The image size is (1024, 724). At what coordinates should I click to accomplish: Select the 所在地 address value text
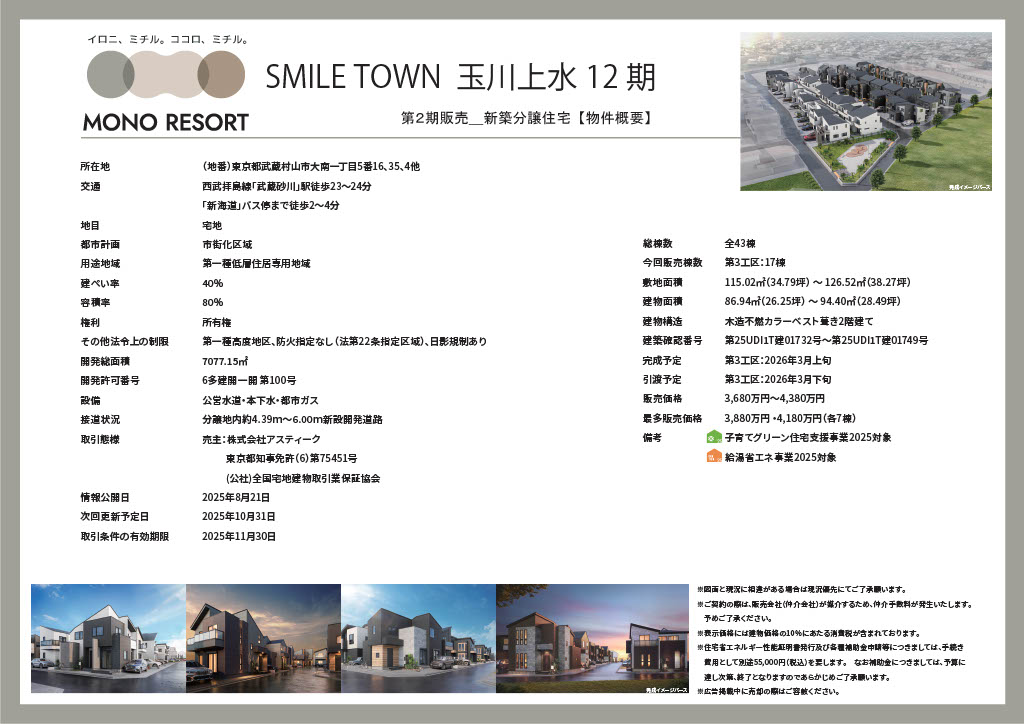click(x=310, y=166)
